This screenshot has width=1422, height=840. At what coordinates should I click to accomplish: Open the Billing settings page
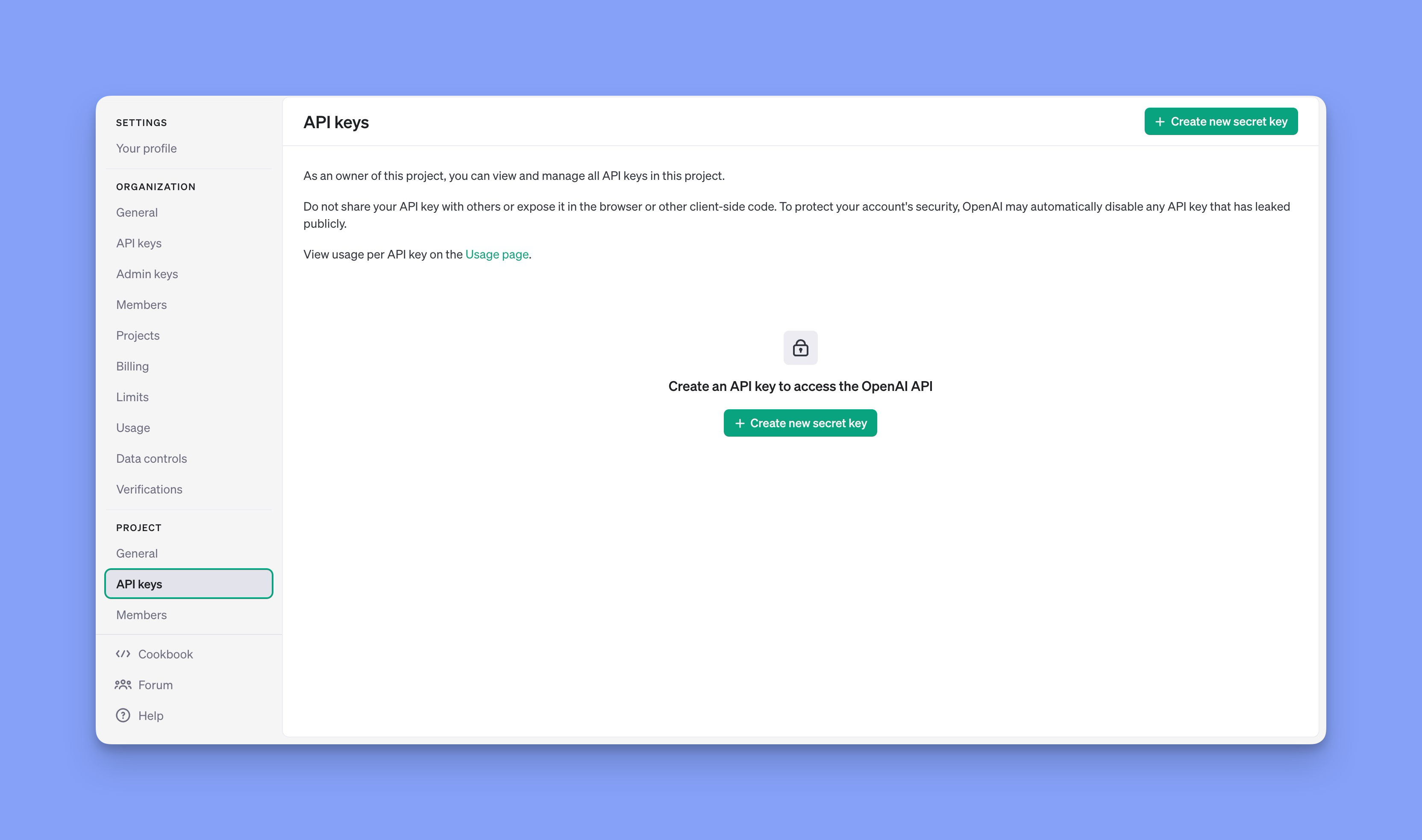132,365
